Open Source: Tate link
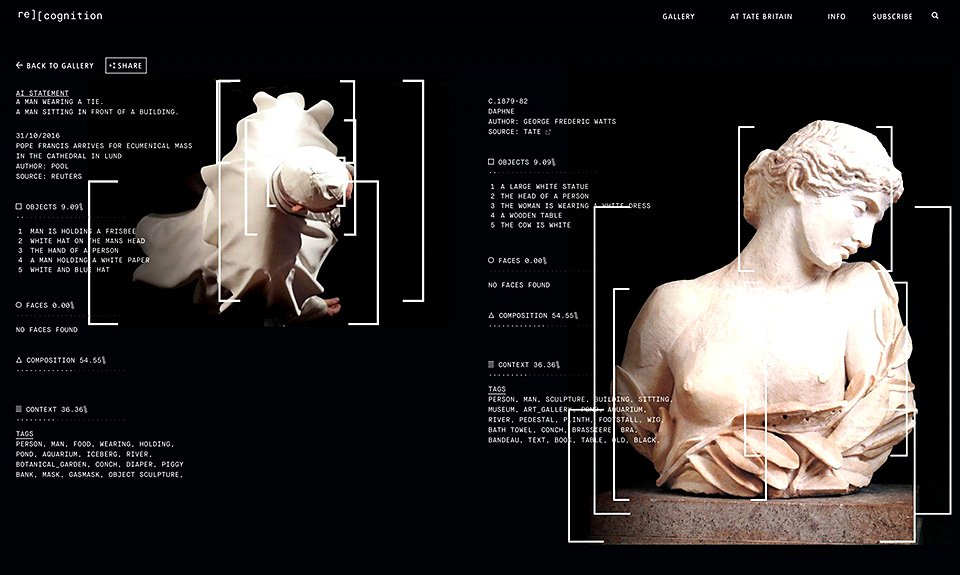The image size is (960, 575). pos(519,132)
